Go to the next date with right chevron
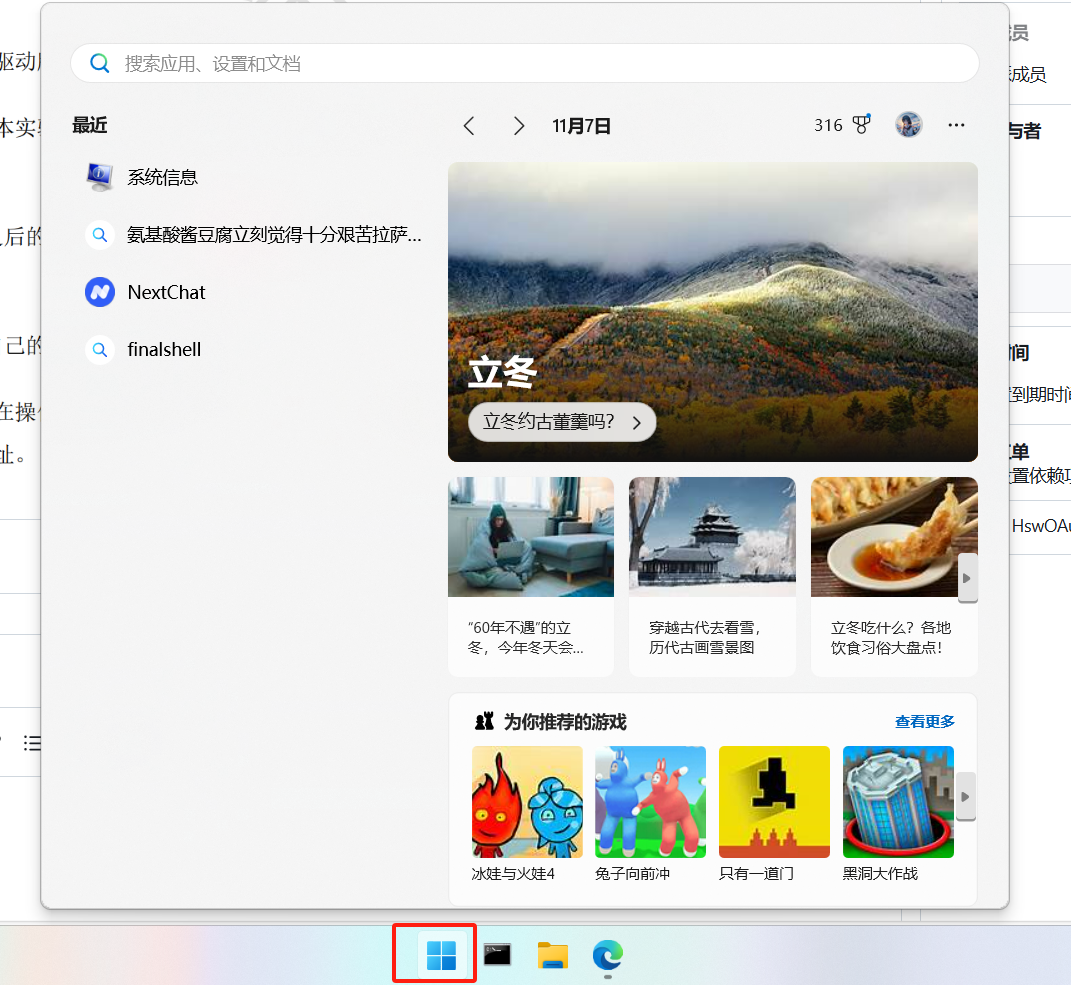Screen dimensions: 1071x985 click(x=518, y=126)
